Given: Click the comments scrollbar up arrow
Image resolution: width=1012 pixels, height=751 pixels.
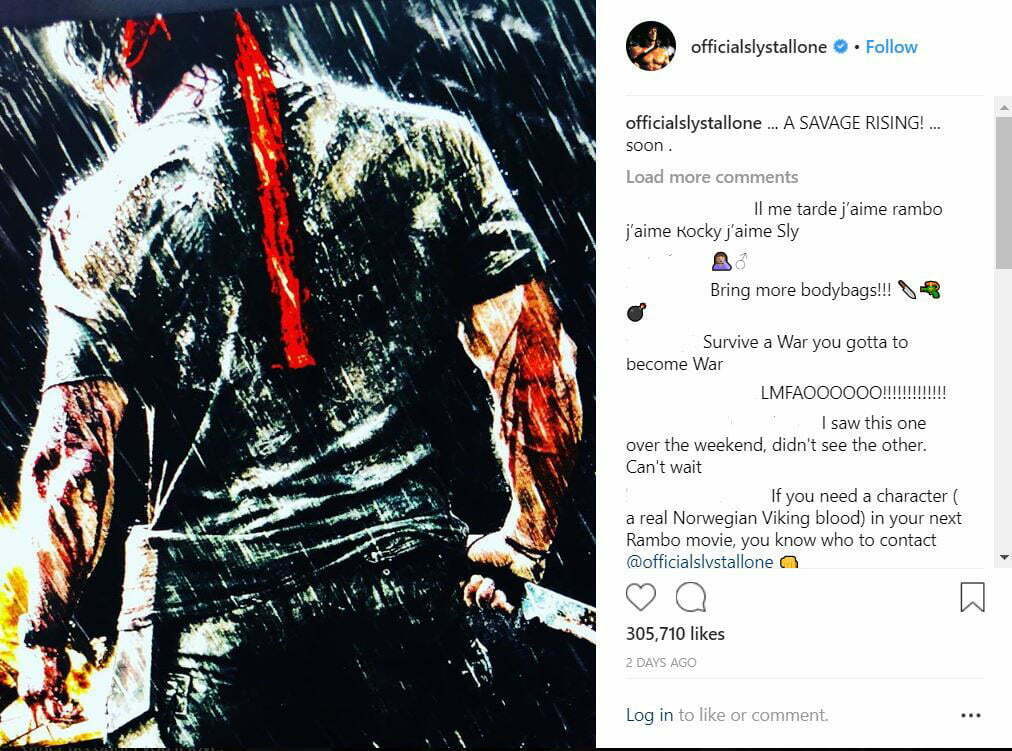Looking at the screenshot, I should click(1004, 106).
